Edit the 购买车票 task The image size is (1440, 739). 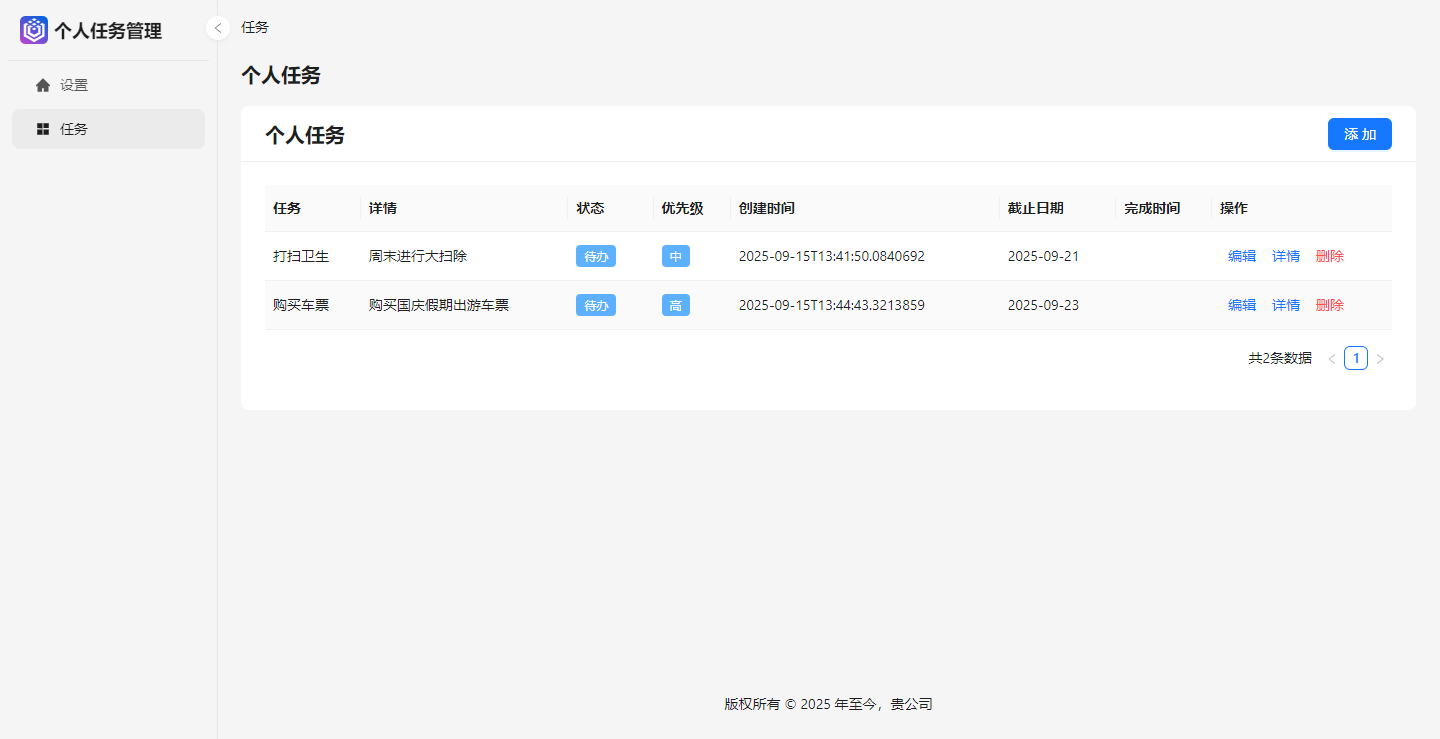pyautogui.click(x=1241, y=305)
